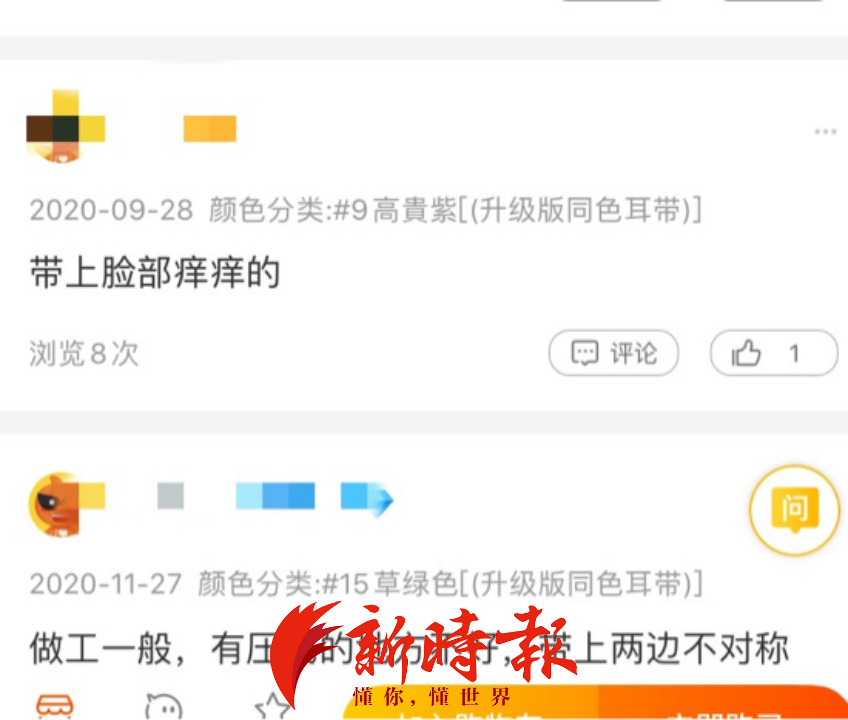Tap the yellow 问 ask-everyone floating button
The image size is (848, 720).
point(794,510)
